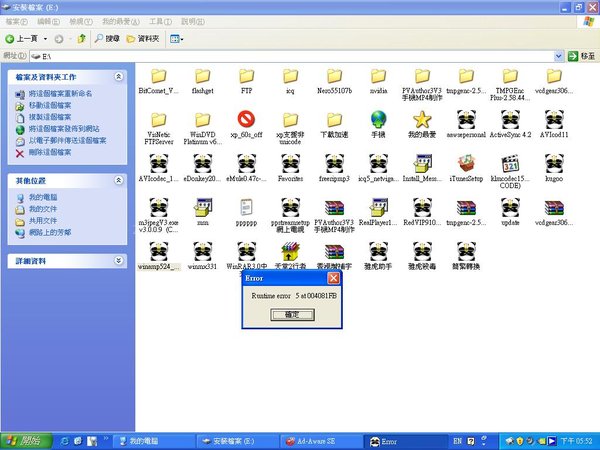
Task: Click the 搜尋 search toolbar button
Action: click(106, 38)
